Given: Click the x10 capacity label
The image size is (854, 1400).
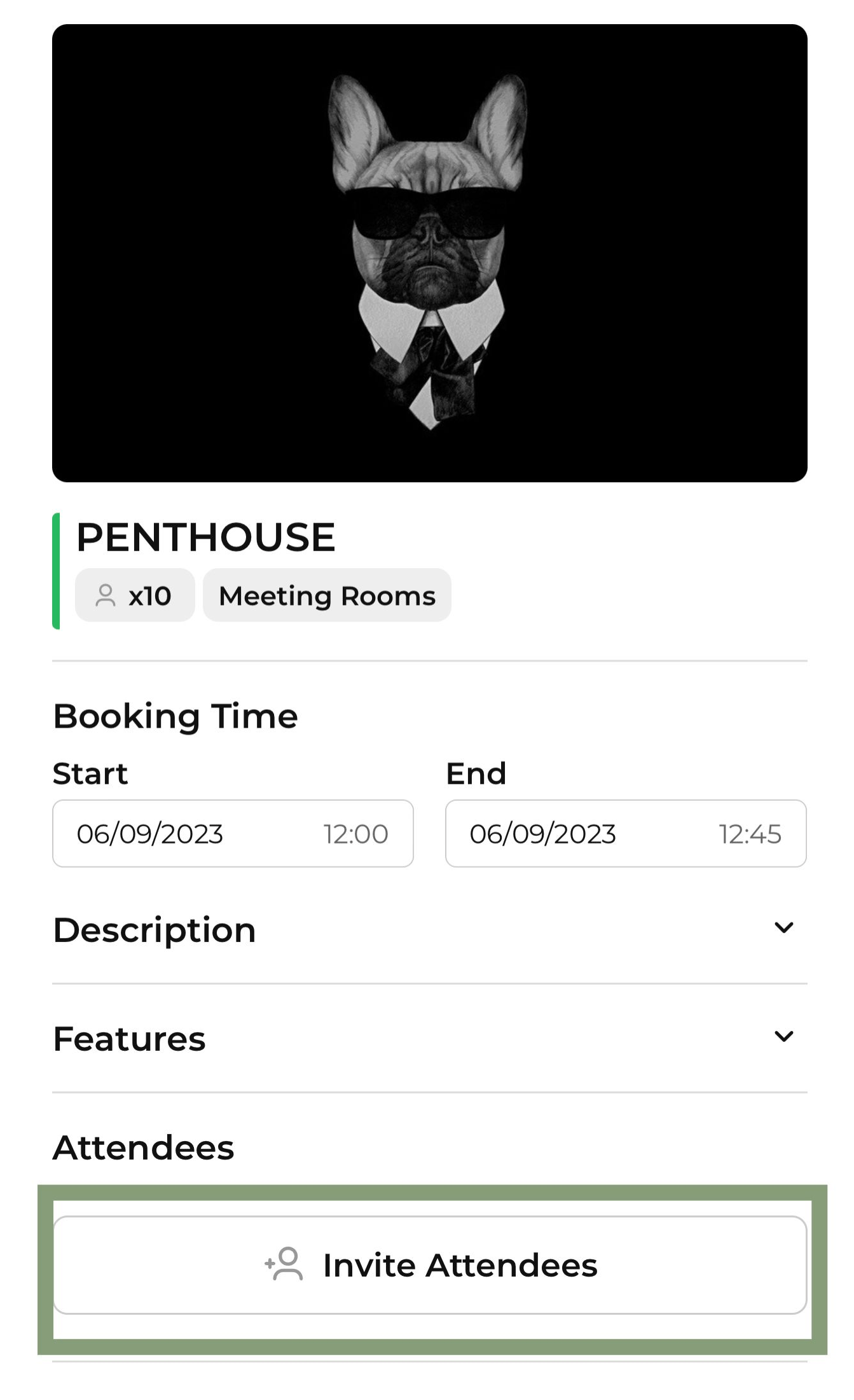Looking at the screenshot, I should pos(150,596).
